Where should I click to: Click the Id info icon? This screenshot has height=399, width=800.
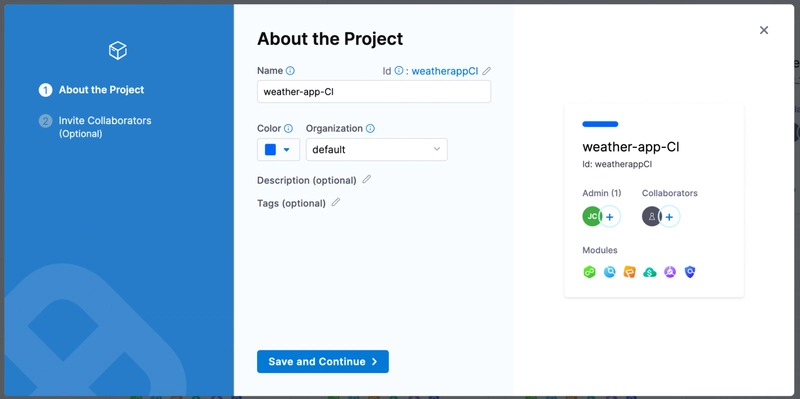coord(399,71)
